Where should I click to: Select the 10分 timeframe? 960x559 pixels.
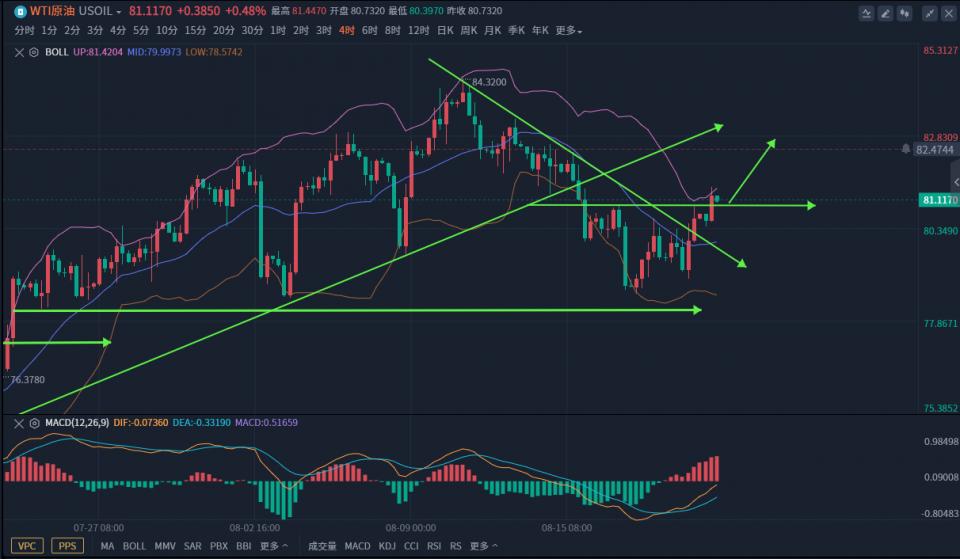[x=167, y=31]
